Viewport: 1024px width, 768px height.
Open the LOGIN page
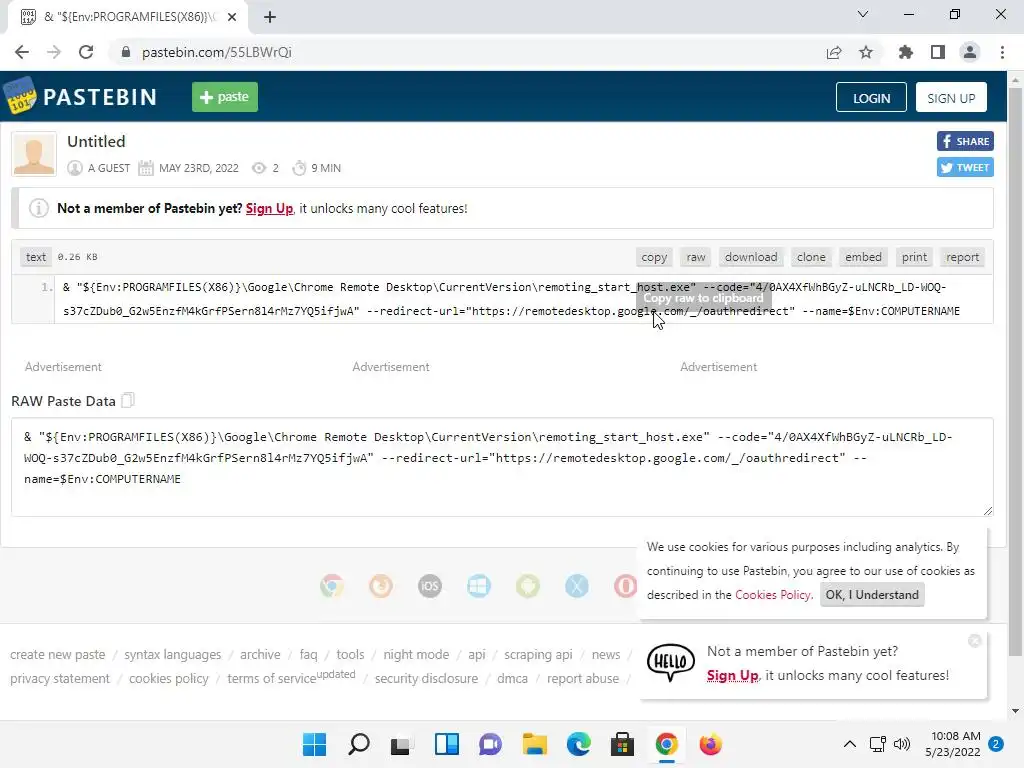click(871, 97)
